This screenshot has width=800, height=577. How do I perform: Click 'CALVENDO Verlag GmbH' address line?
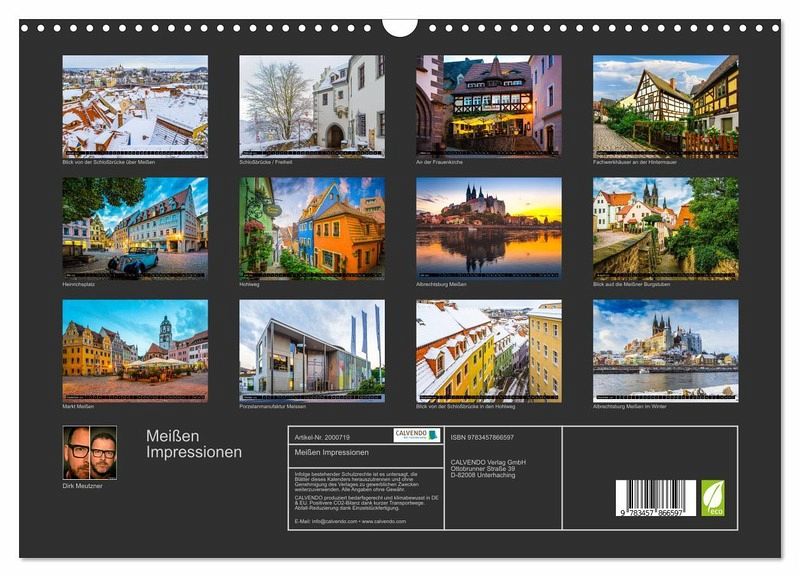[x=488, y=462]
